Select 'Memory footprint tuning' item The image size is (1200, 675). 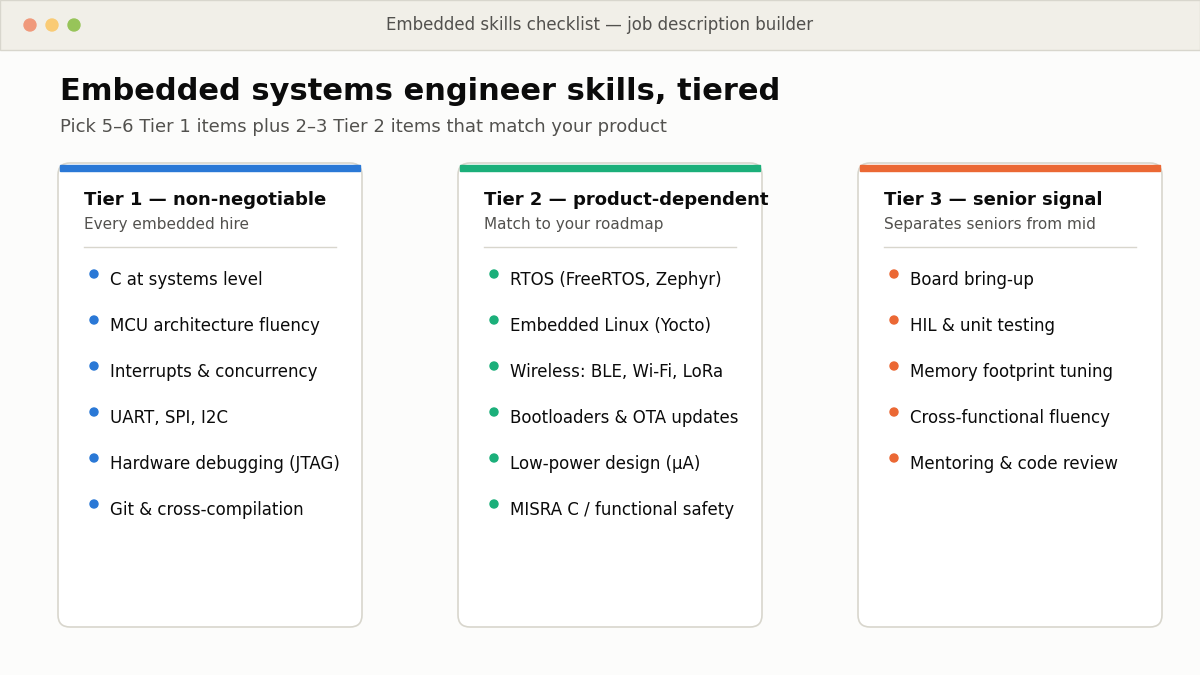(1011, 372)
